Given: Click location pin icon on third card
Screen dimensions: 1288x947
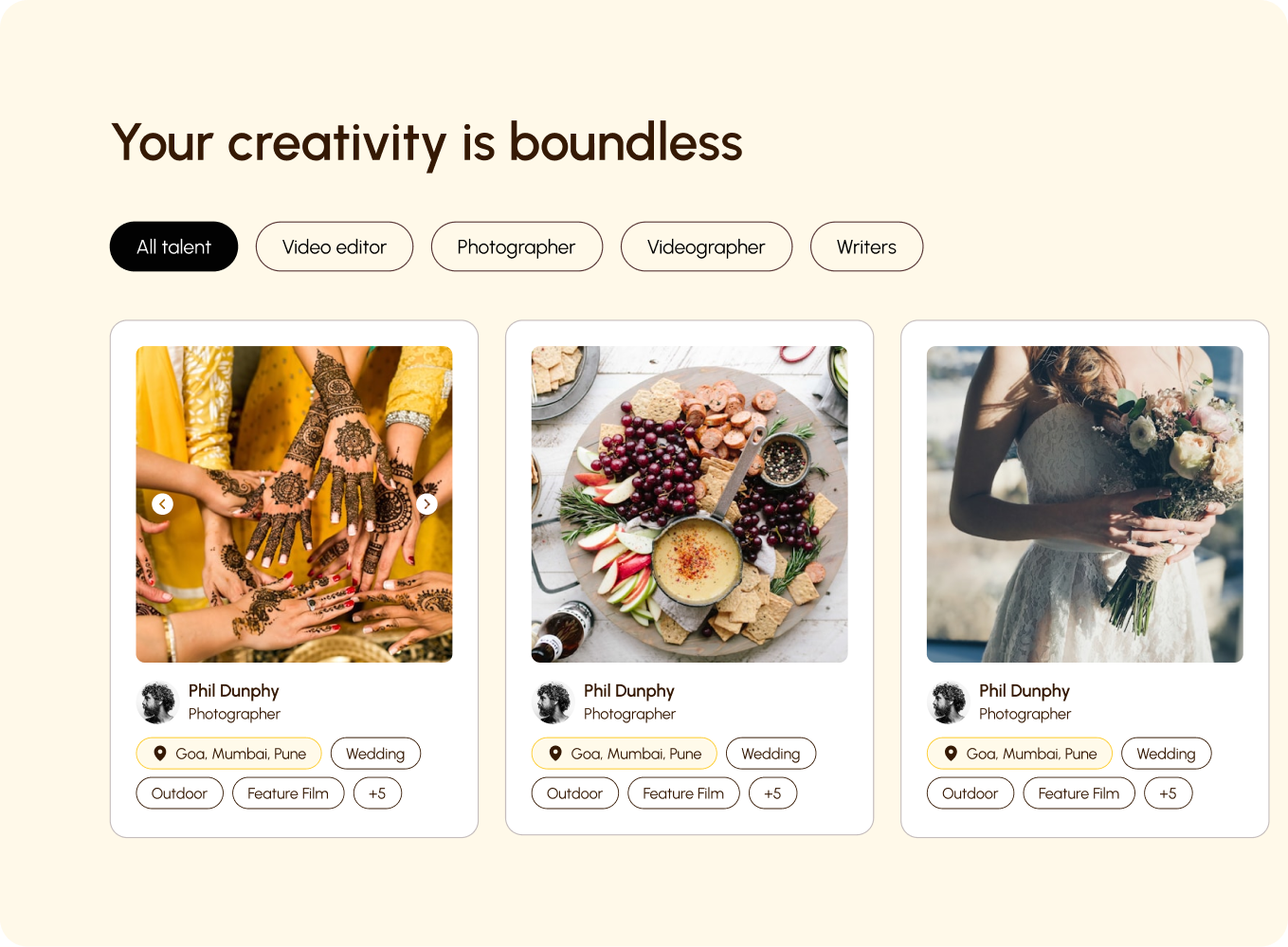Looking at the screenshot, I should (x=951, y=754).
